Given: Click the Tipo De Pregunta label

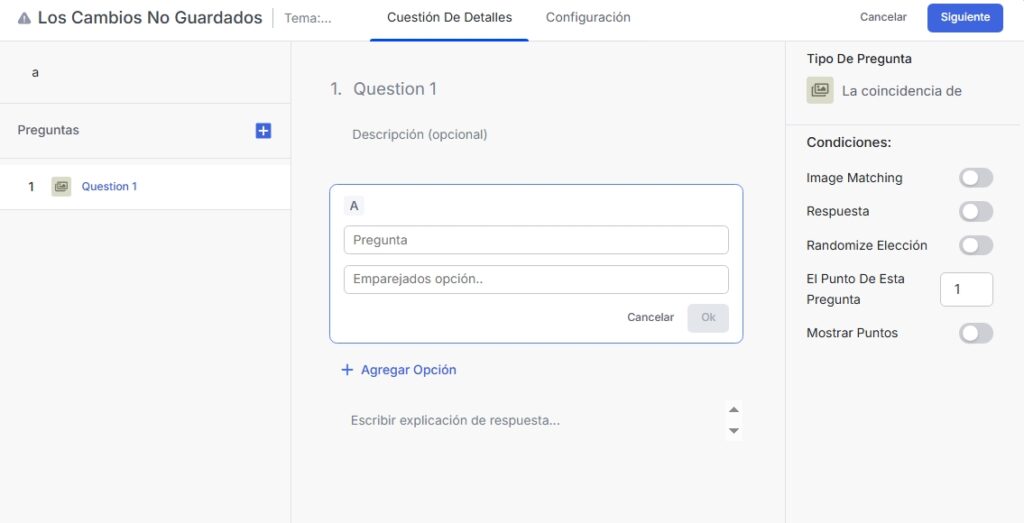Looking at the screenshot, I should (859, 59).
